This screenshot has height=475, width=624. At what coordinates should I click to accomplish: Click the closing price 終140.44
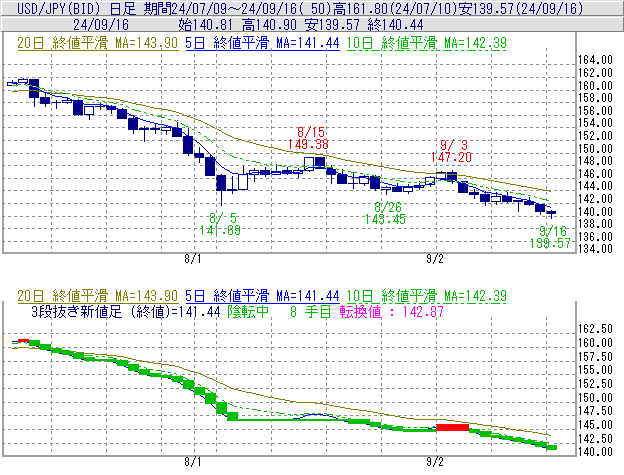coord(395,25)
